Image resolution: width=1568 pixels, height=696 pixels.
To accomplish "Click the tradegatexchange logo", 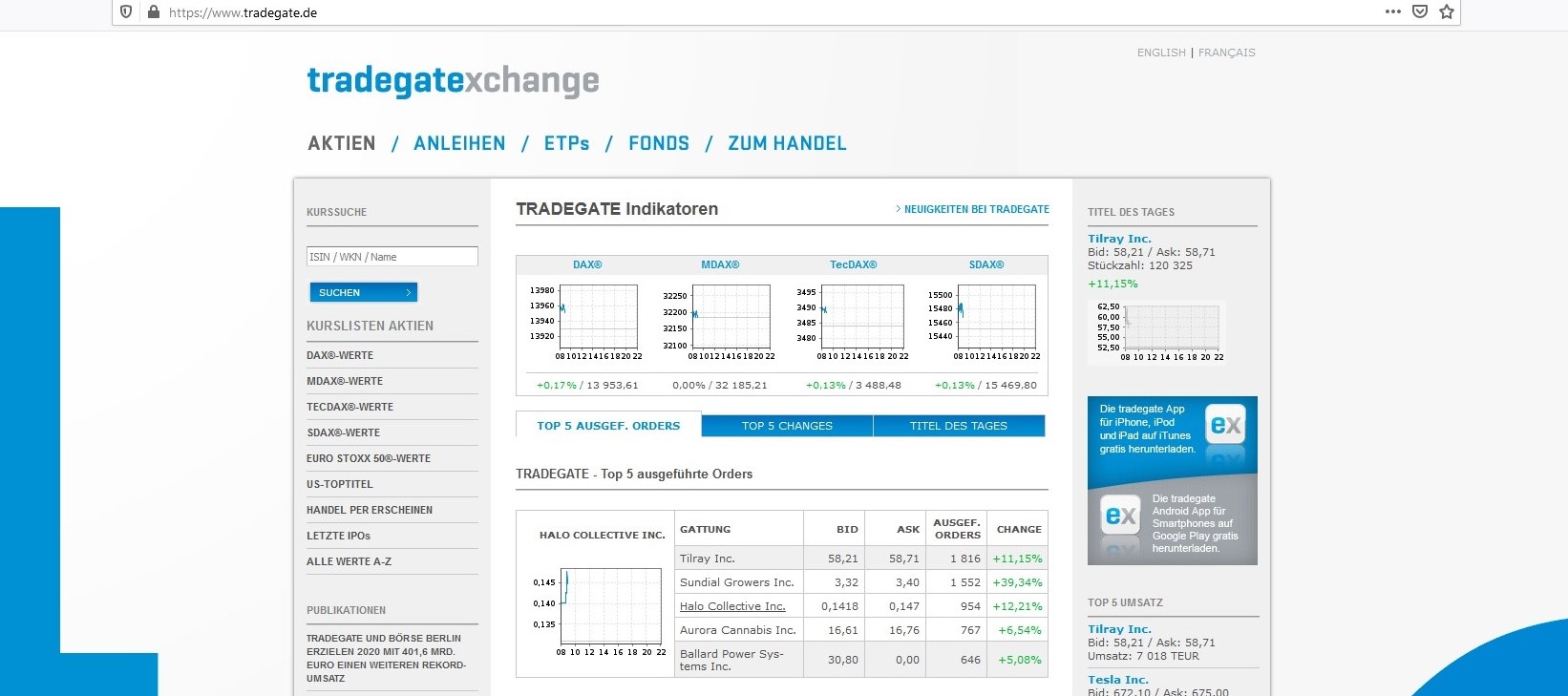I will point(453,81).
